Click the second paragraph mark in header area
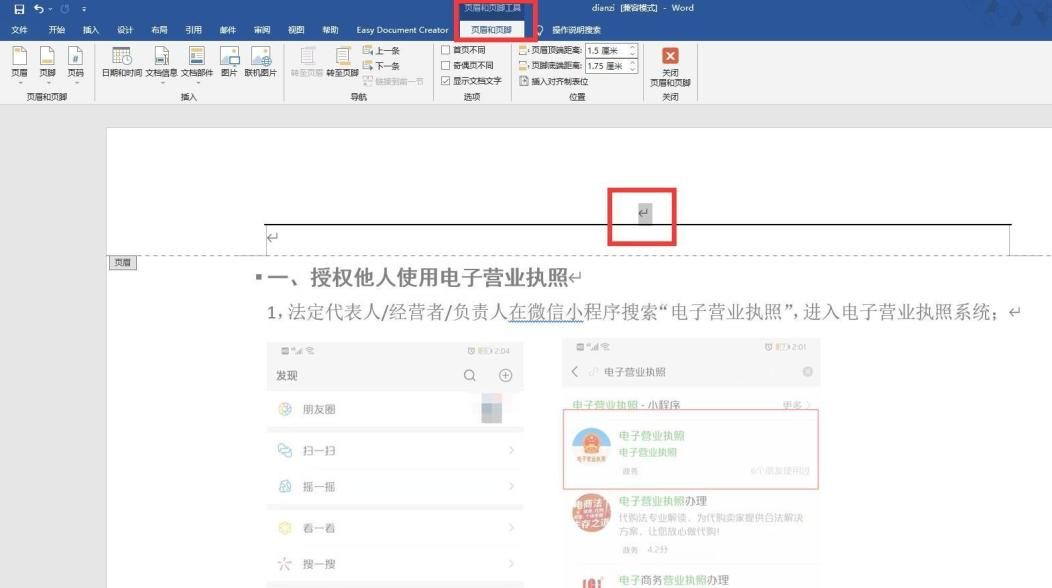 tap(272, 237)
